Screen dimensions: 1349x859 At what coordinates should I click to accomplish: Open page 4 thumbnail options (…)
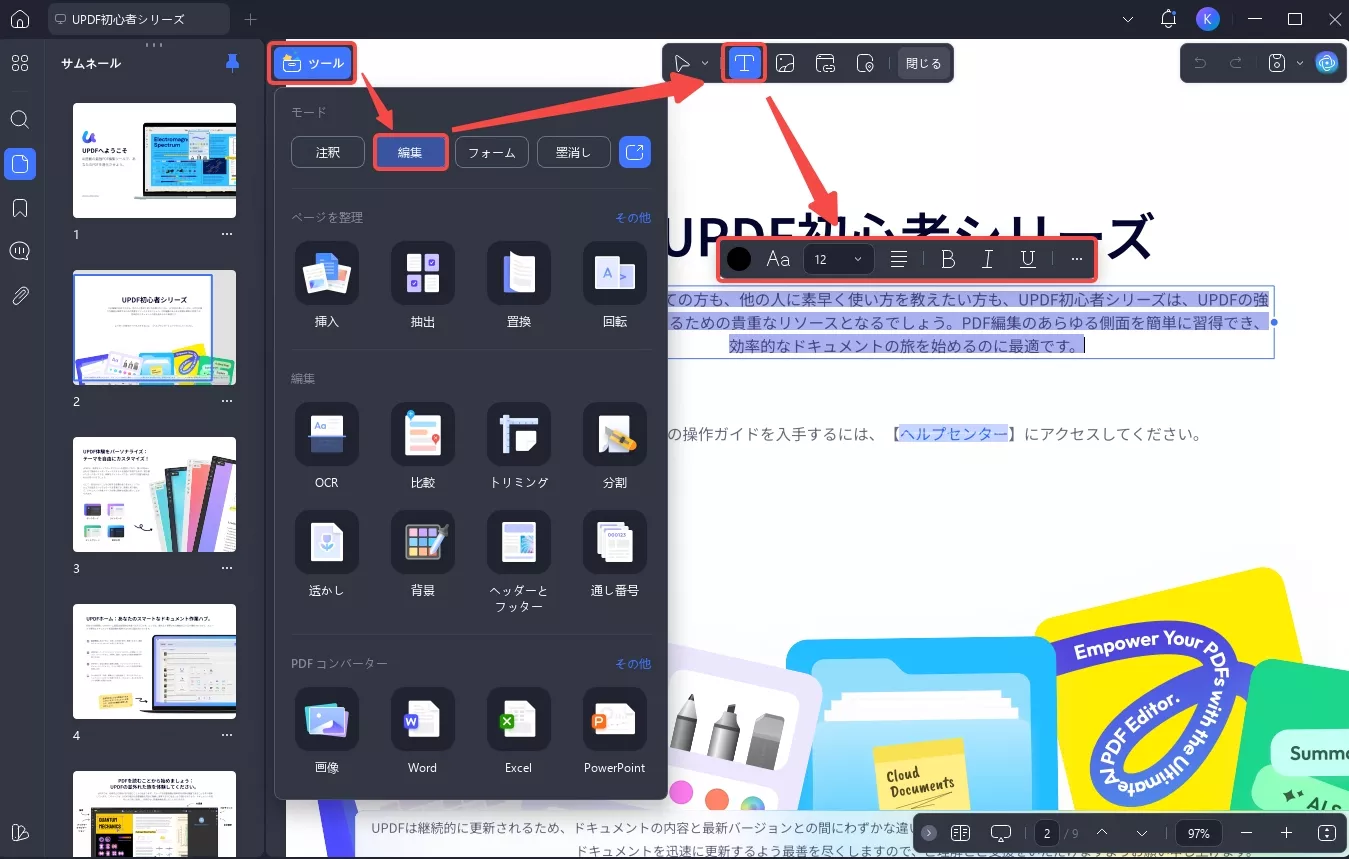227,735
